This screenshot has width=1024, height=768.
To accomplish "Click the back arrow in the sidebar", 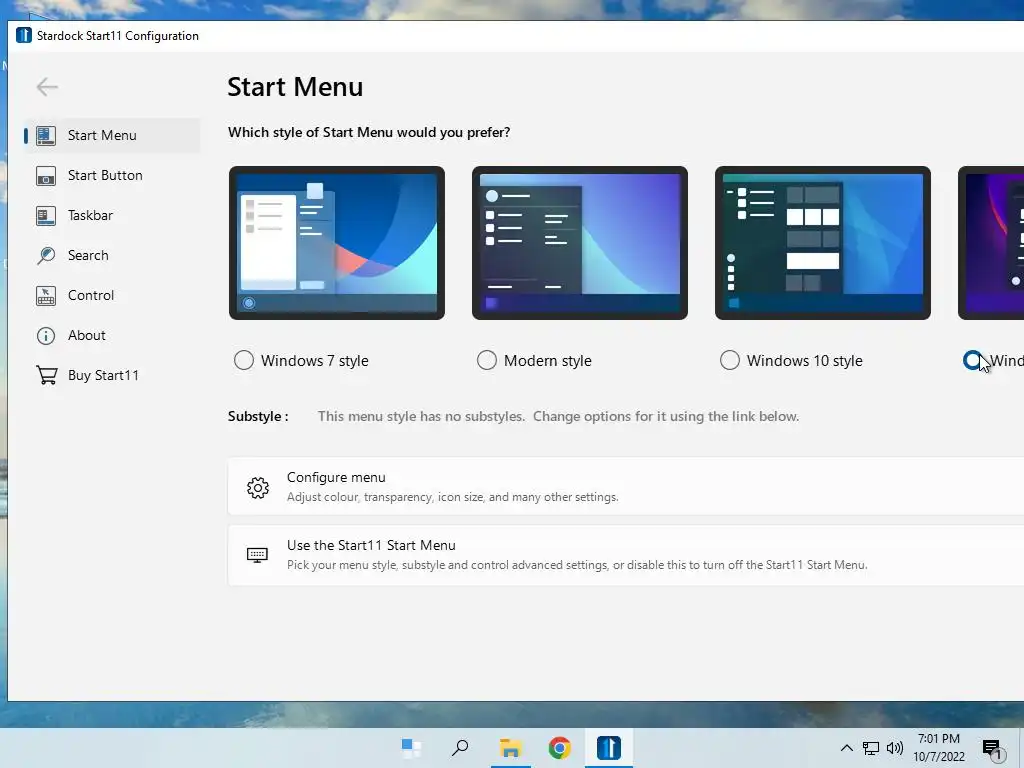I will click(47, 87).
